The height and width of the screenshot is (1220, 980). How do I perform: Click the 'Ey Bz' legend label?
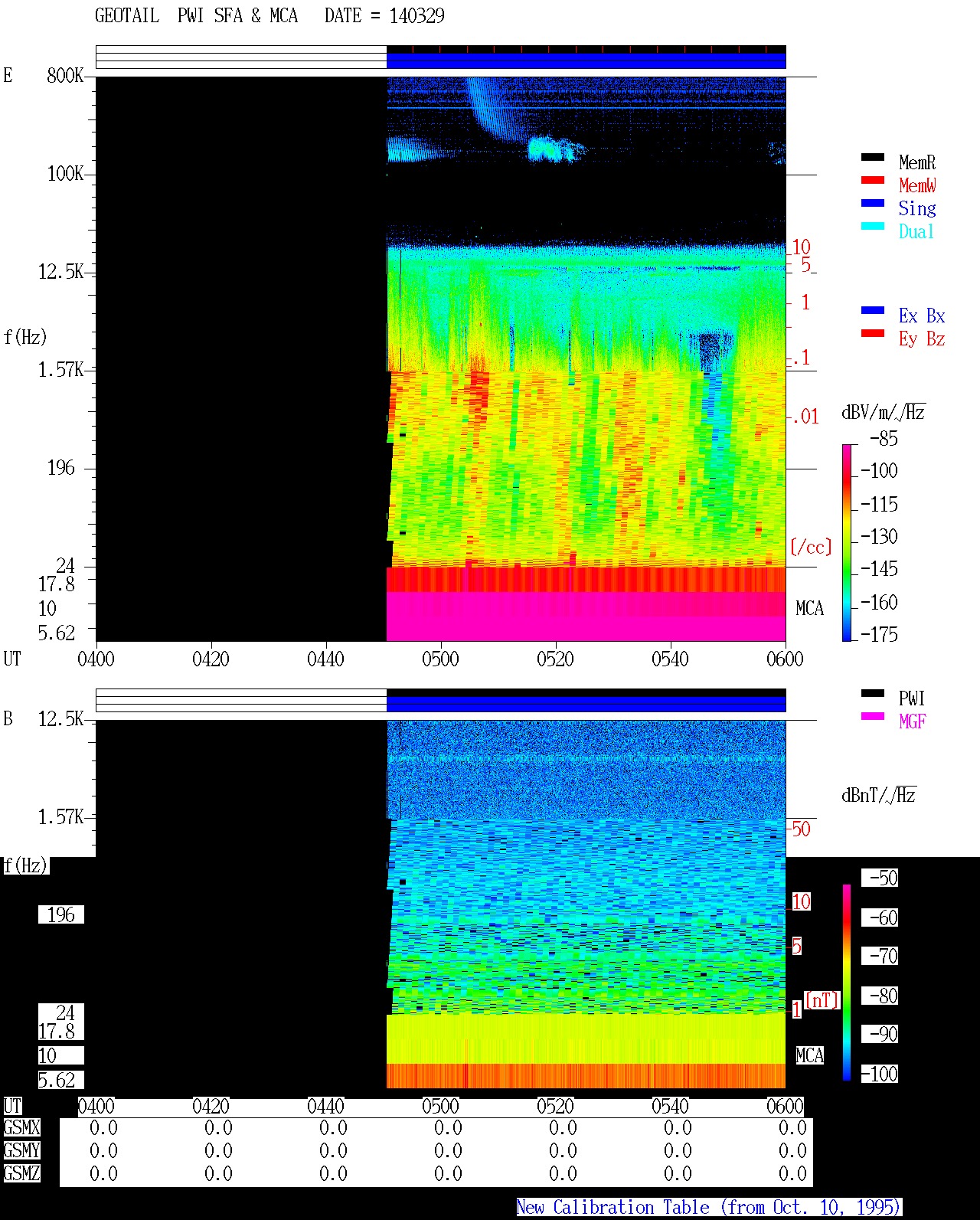[x=922, y=339]
